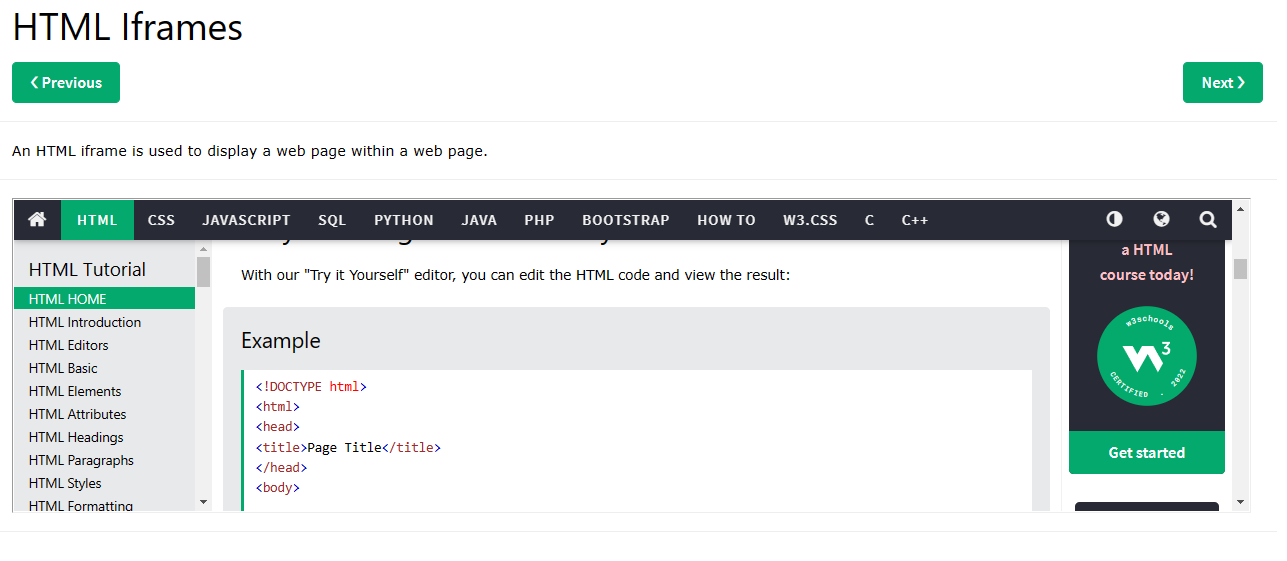The height and width of the screenshot is (561, 1287).
Task: Open HTML Introduction sidebar link
Action: tap(85, 322)
